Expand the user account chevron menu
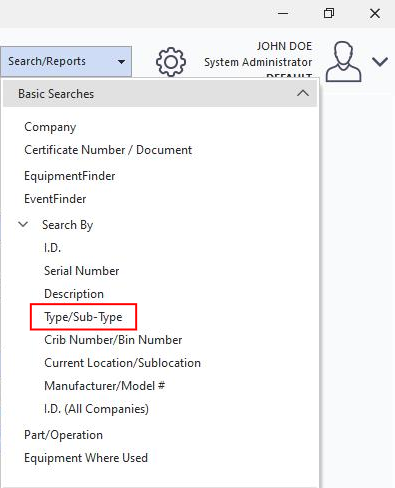Image resolution: width=395 pixels, height=488 pixels. [x=380, y=62]
